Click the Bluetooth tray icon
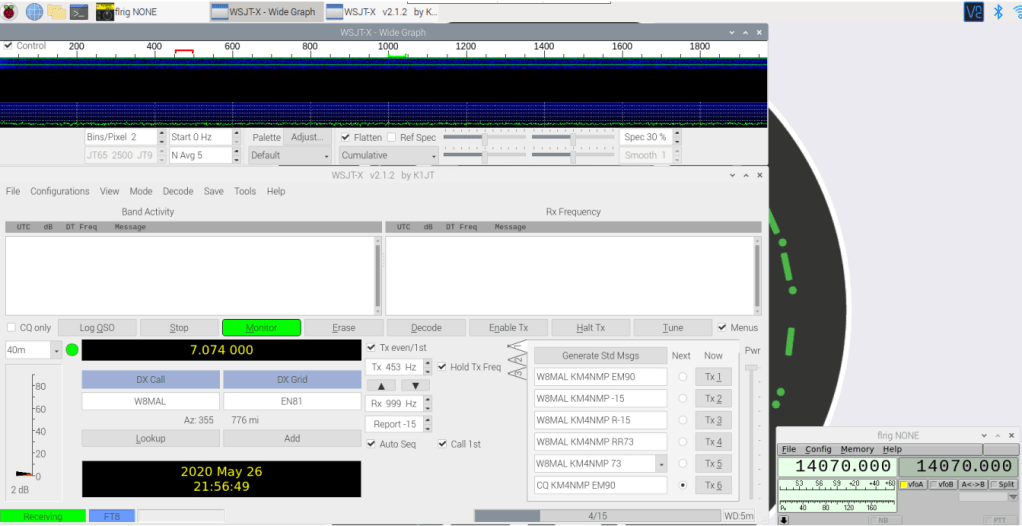 click(997, 12)
